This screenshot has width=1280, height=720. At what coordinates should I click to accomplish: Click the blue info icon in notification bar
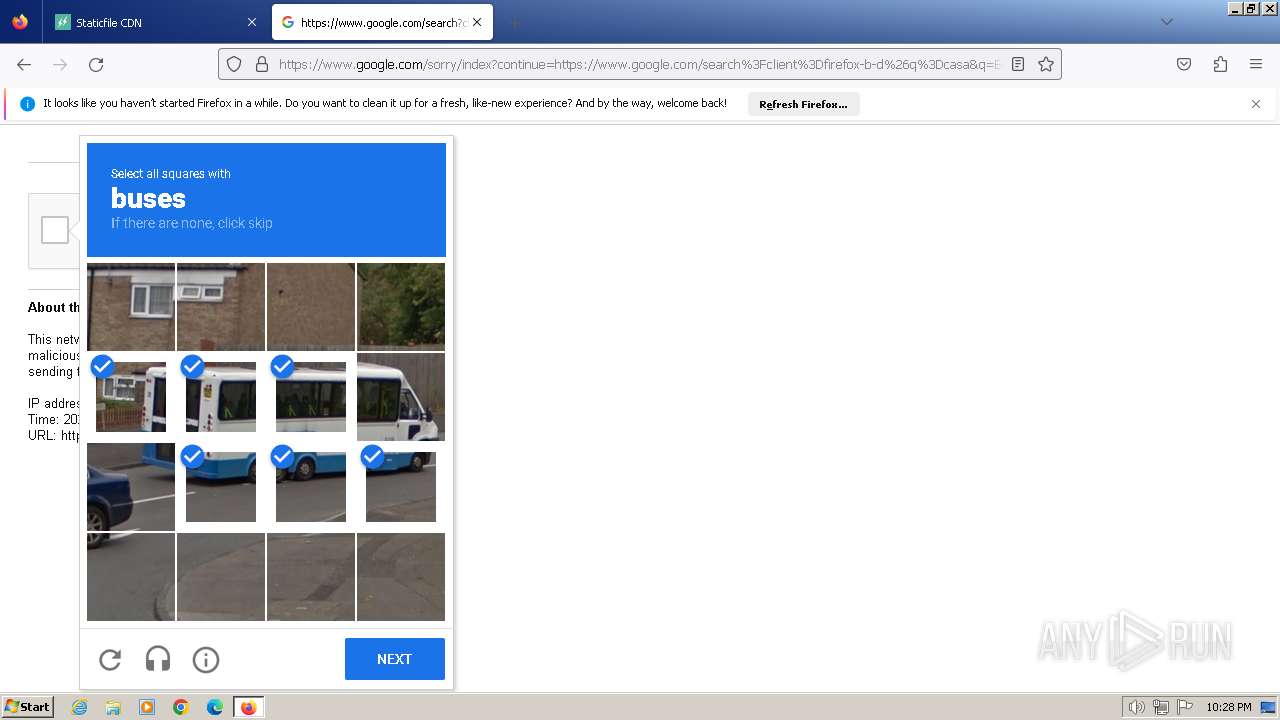coord(27,104)
